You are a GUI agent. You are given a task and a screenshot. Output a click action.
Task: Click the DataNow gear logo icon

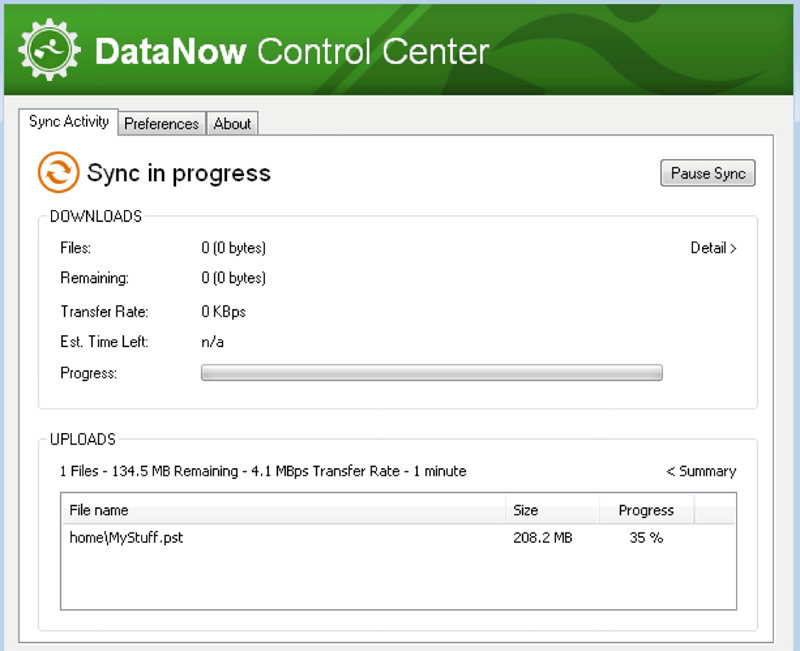coord(49,49)
